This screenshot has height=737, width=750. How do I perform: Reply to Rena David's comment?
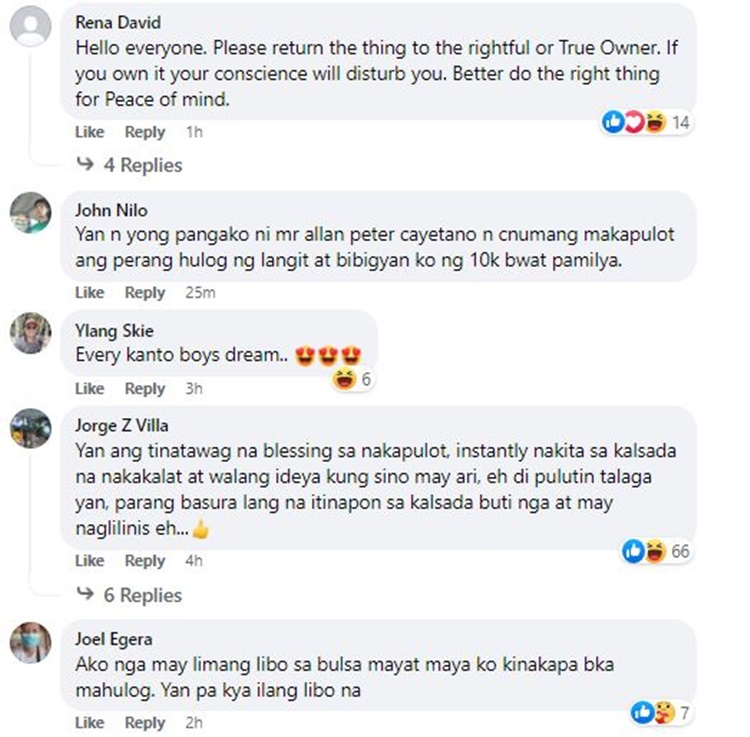pos(145,132)
